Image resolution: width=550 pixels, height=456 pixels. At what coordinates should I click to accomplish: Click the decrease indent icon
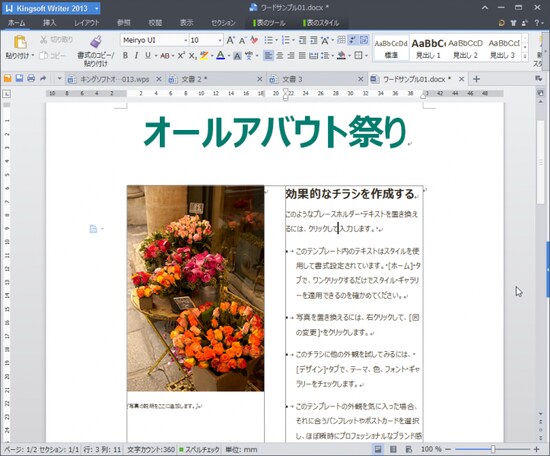(302, 40)
